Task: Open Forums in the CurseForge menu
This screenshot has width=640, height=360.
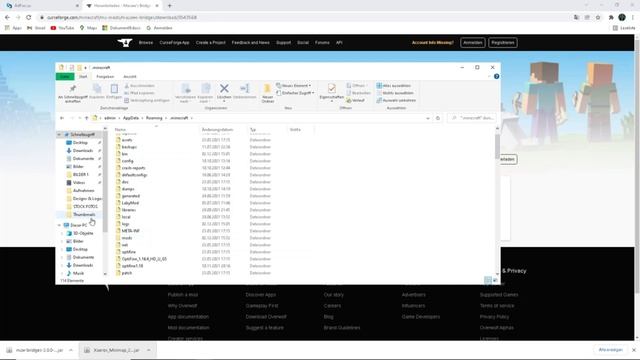Action: click(322, 42)
